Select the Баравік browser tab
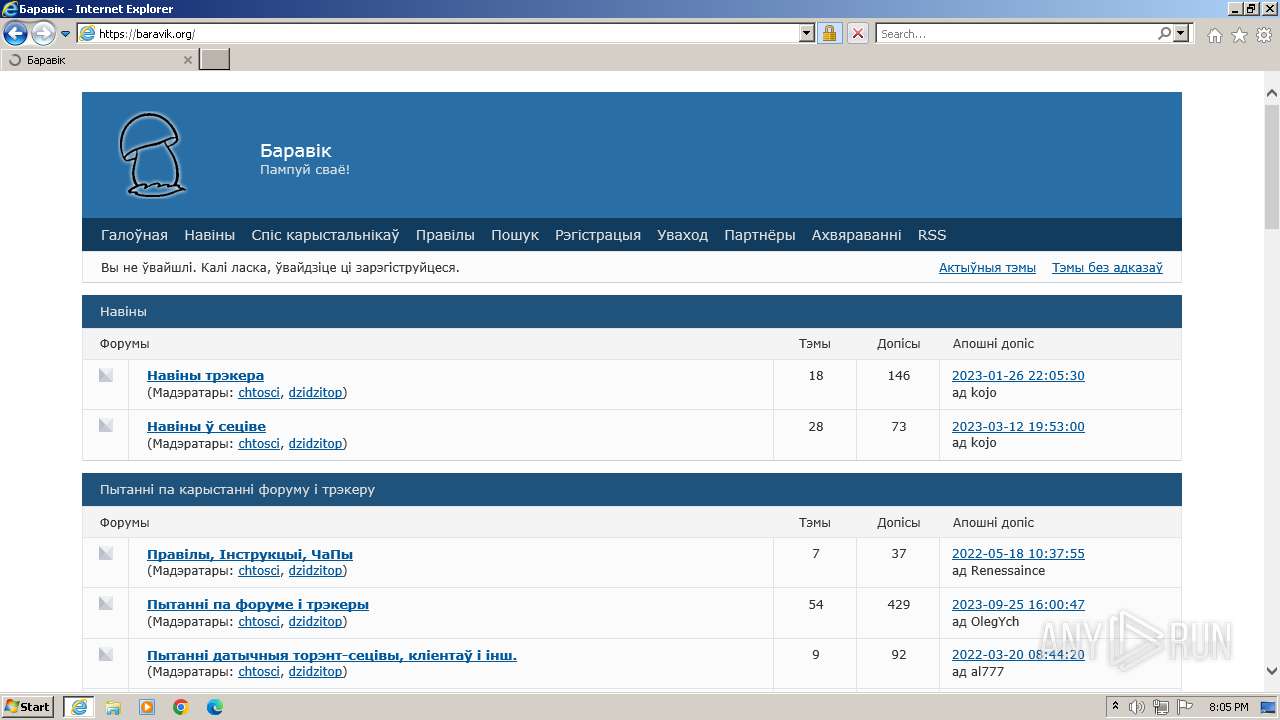1280x720 pixels. tap(98, 60)
